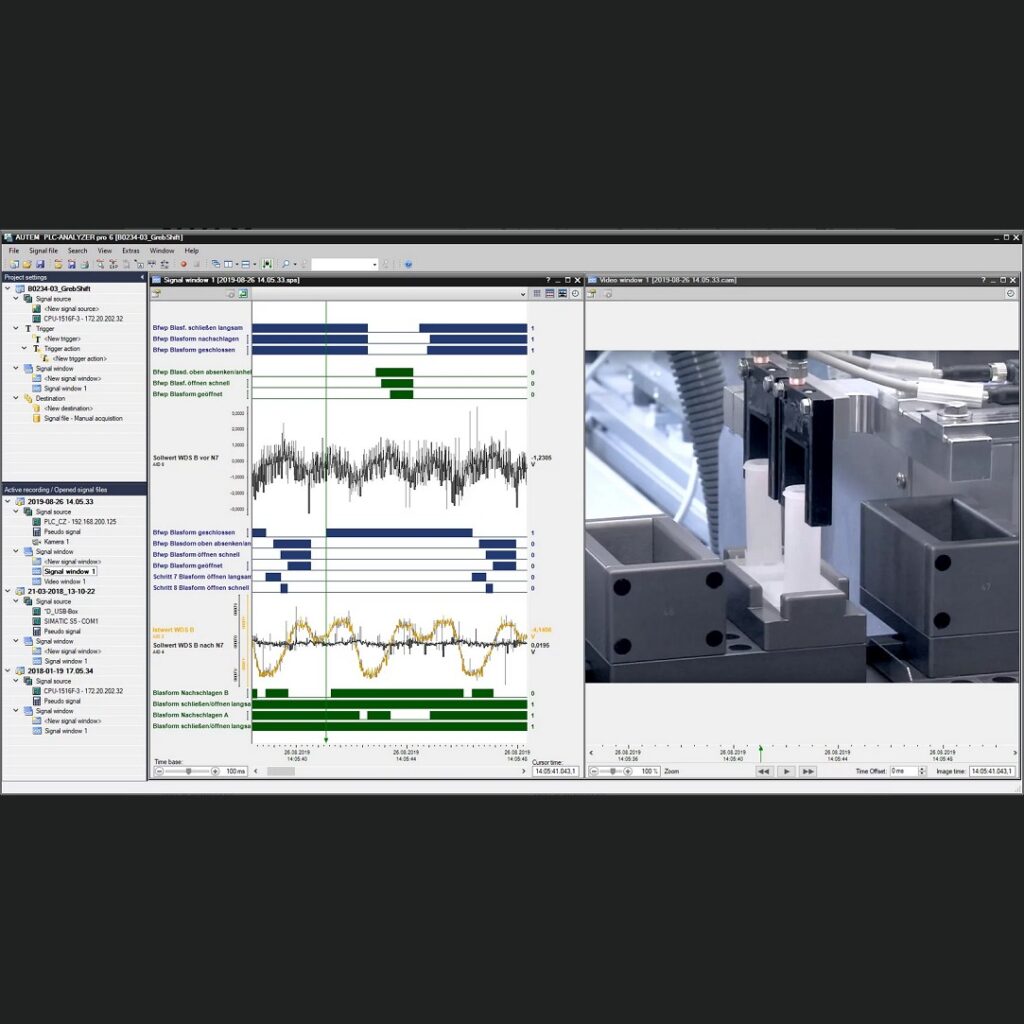The width and height of the screenshot is (1024, 1024).
Task: Open the Window menu
Action: [x=161, y=251]
